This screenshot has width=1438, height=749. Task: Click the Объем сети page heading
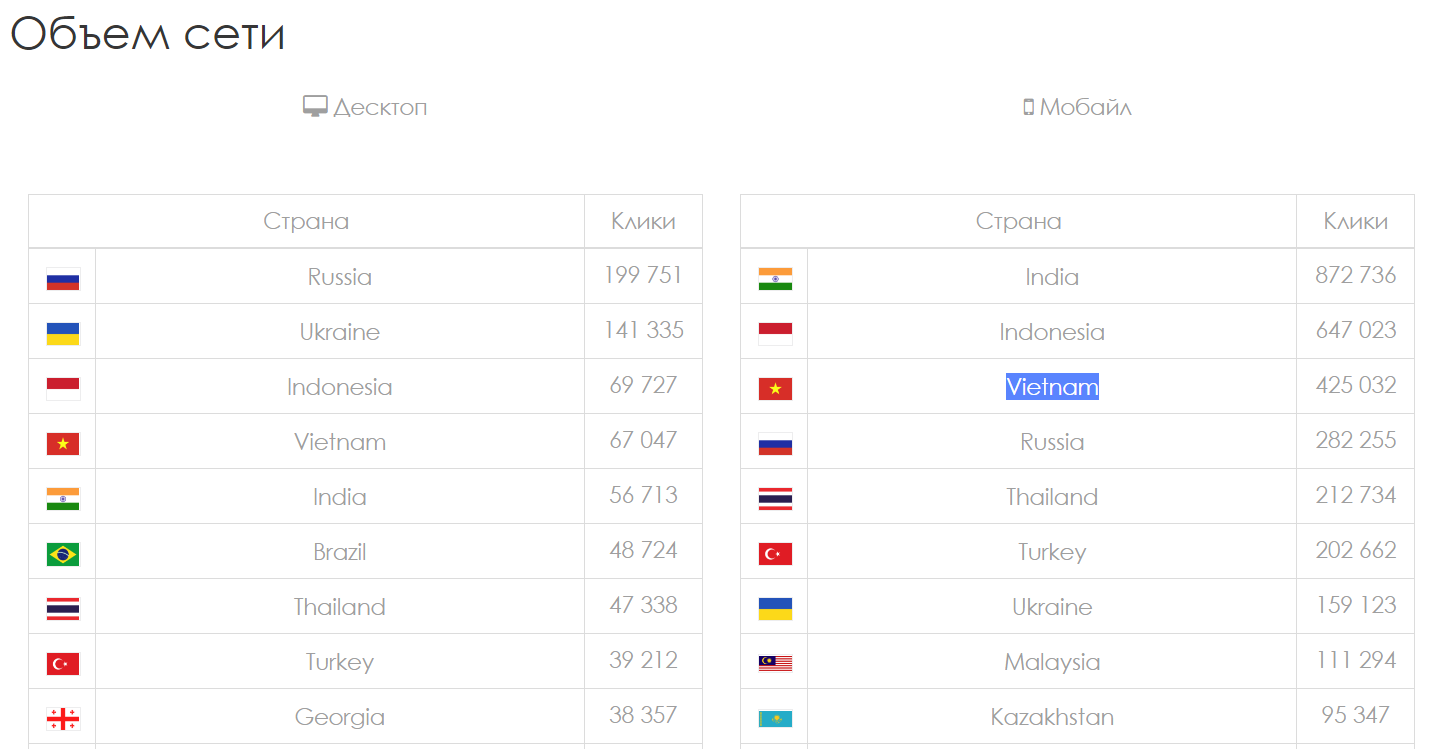[x=148, y=33]
